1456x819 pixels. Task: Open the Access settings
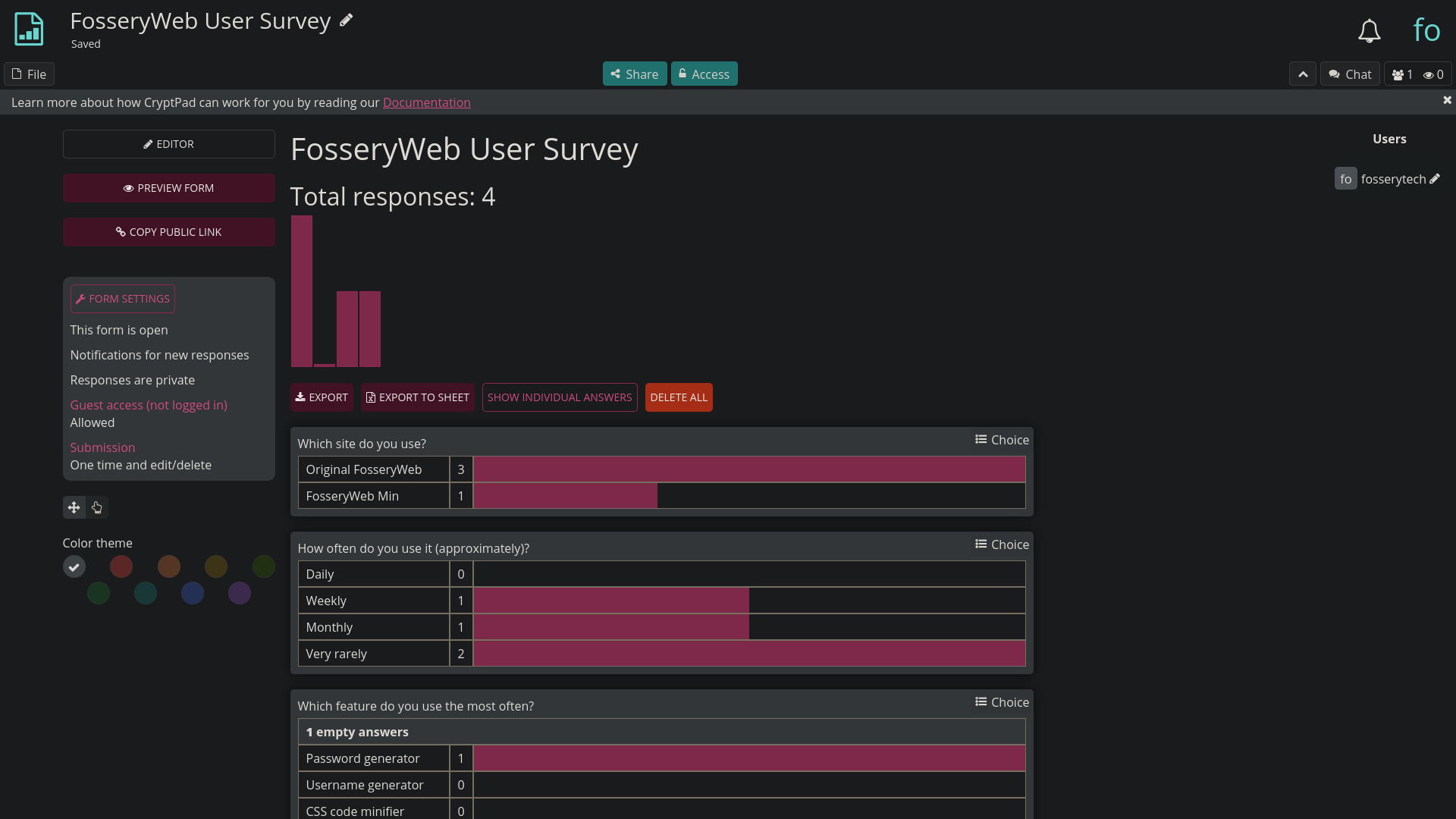coord(704,74)
